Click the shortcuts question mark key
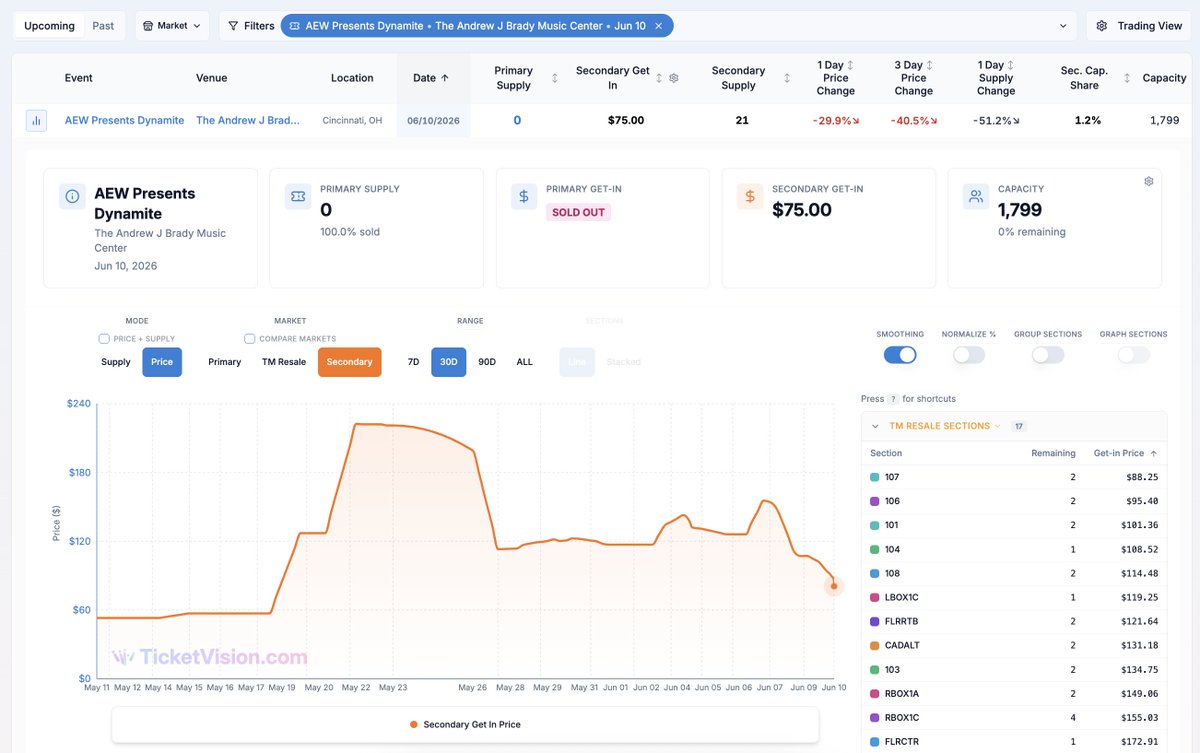Image resolution: width=1200 pixels, height=753 pixels. point(893,399)
